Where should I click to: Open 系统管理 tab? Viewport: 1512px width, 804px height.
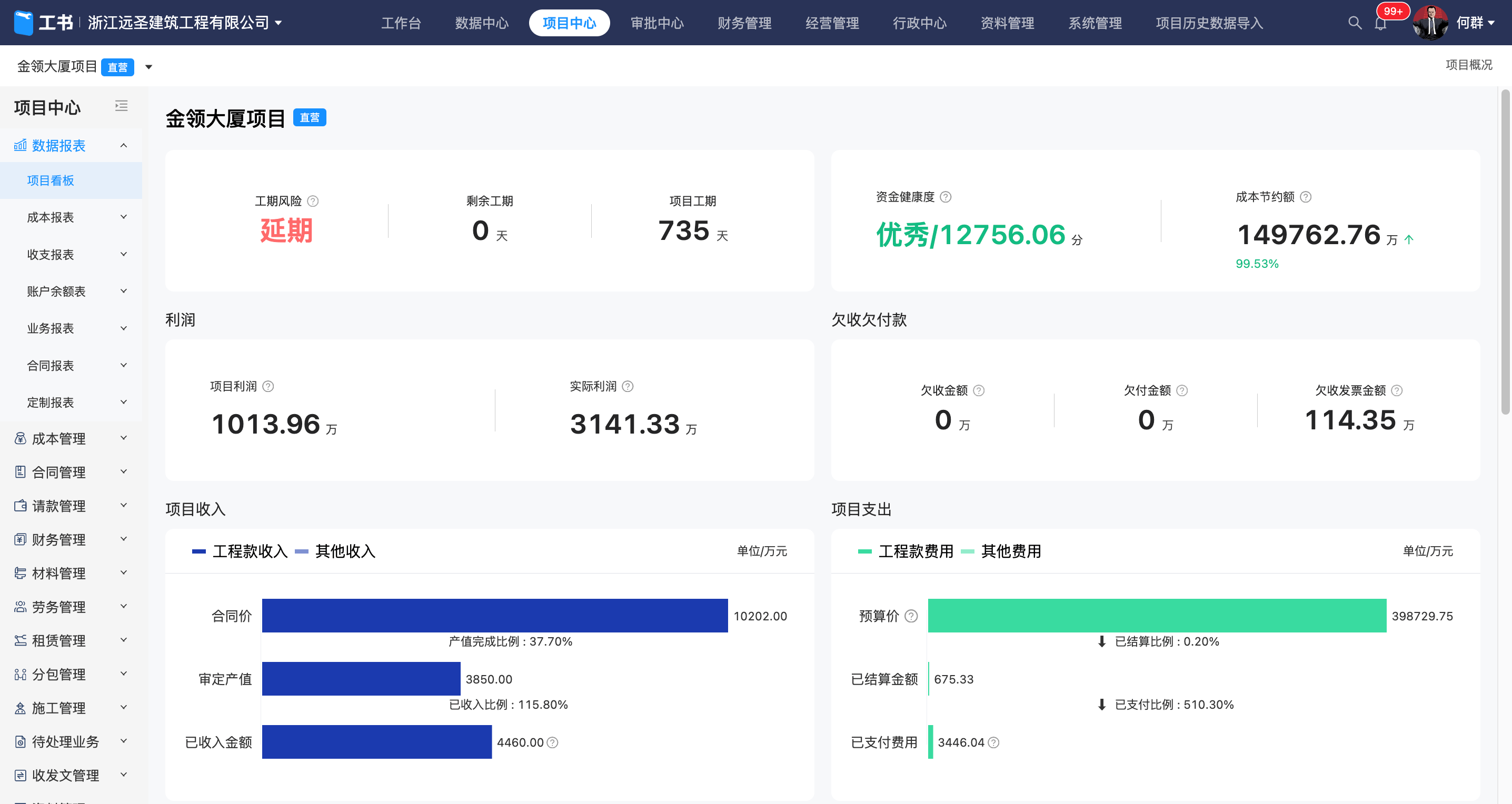click(1095, 23)
